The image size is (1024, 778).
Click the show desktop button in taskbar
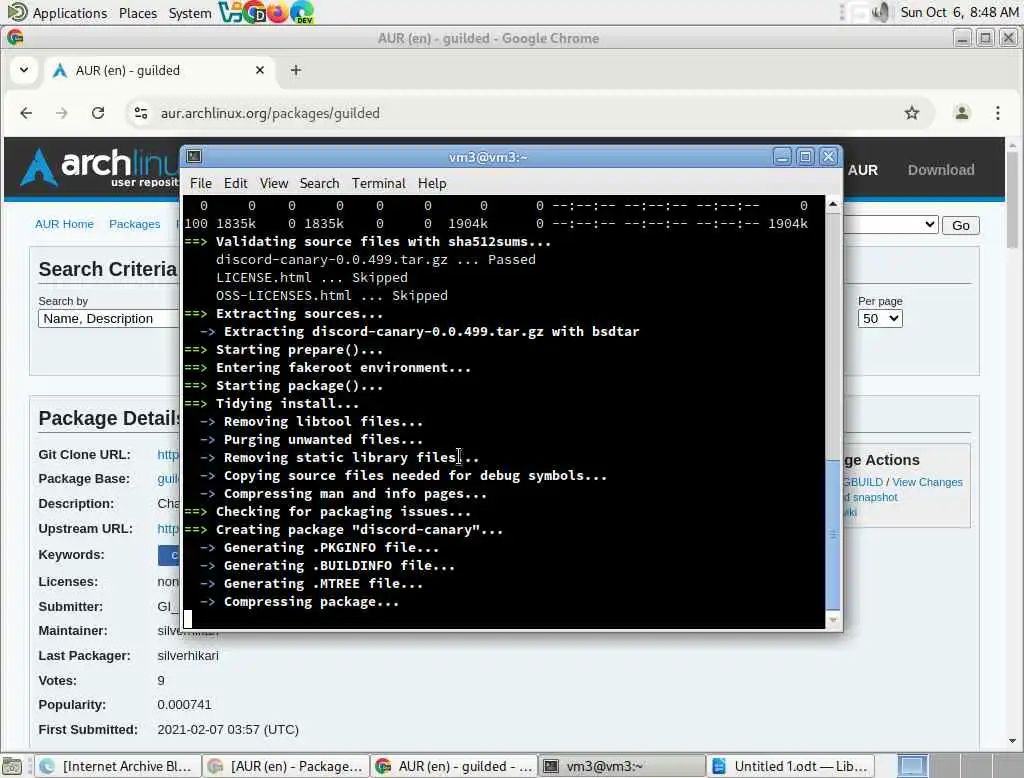click(x=12, y=766)
